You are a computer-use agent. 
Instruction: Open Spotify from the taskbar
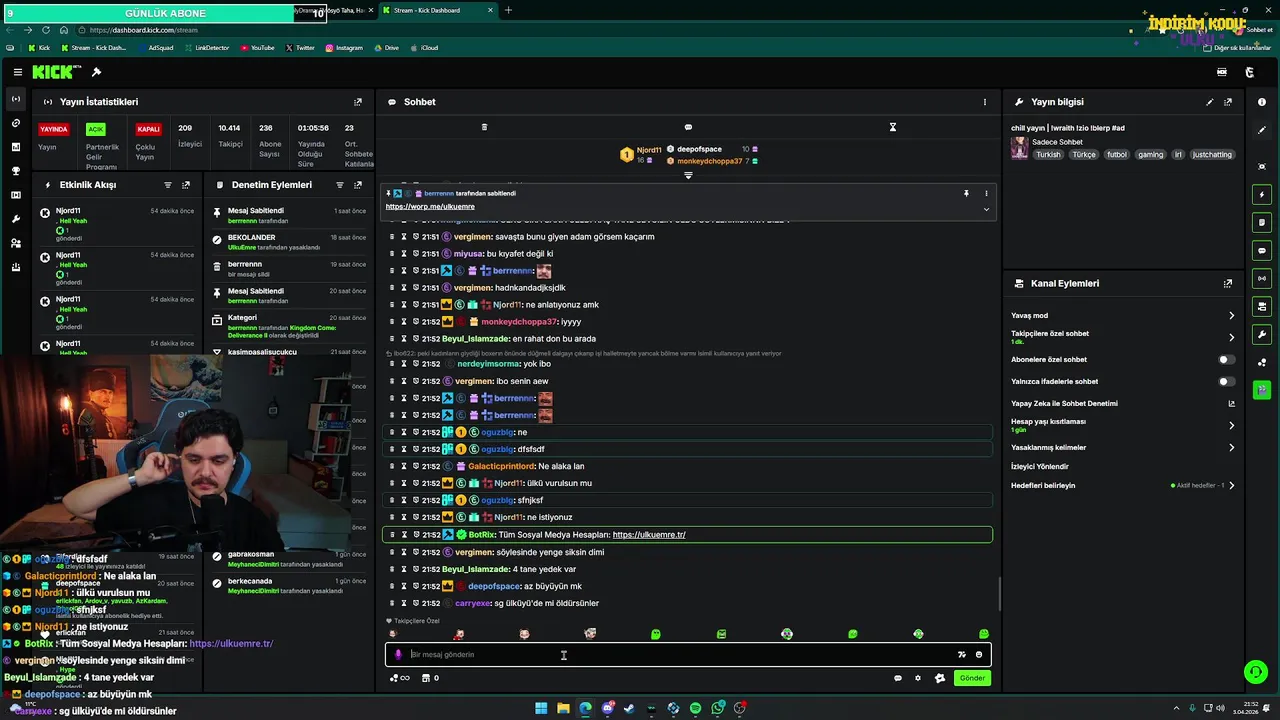(695, 708)
